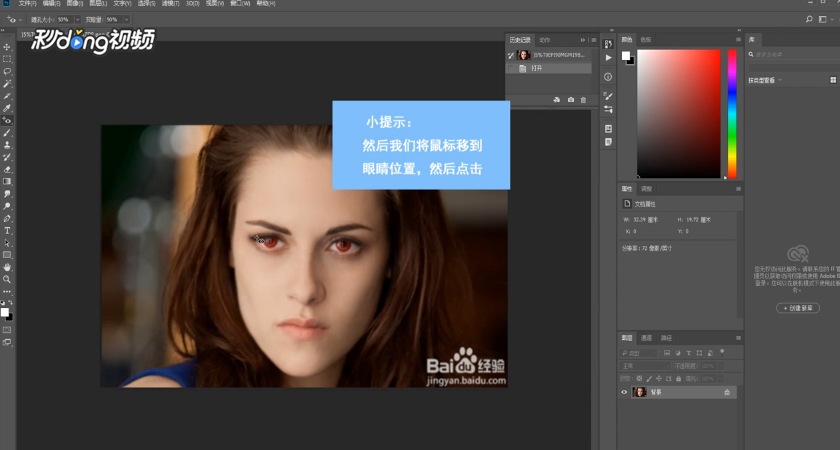The height and width of the screenshot is (450, 840).
Task: Select the Lasso tool
Action: pos(7,71)
